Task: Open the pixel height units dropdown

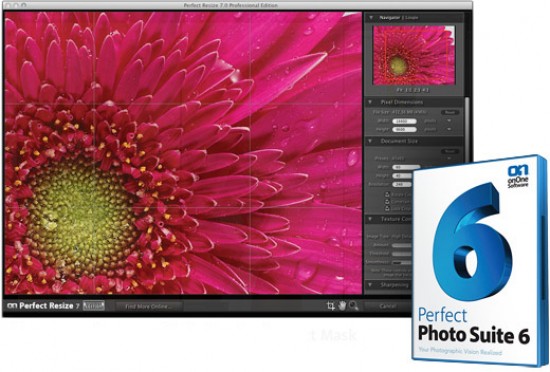Action: (x=449, y=129)
